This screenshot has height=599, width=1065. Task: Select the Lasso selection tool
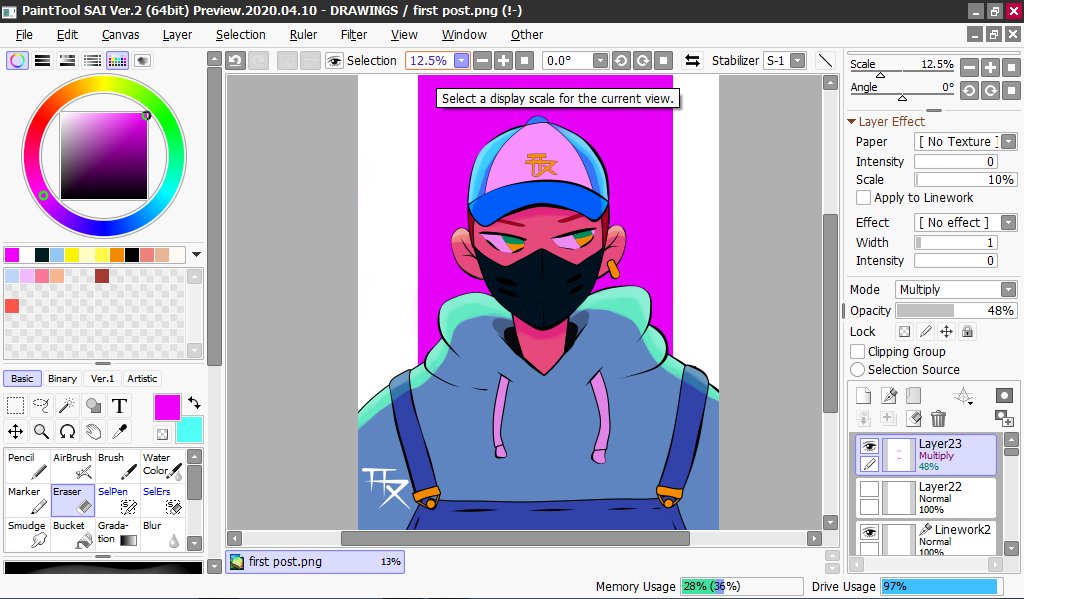[41, 406]
